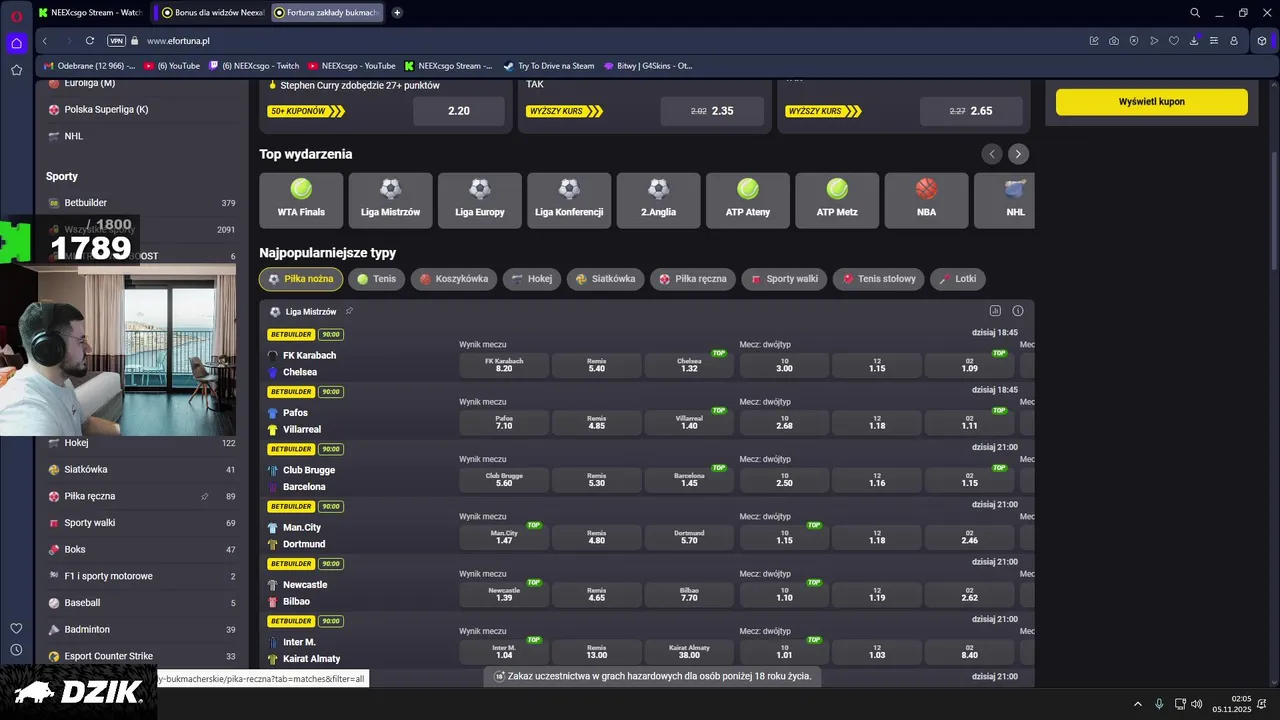Click the snapshot camera icon in toolbar
This screenshot has width=1280, height=720.
[1114, 41]
